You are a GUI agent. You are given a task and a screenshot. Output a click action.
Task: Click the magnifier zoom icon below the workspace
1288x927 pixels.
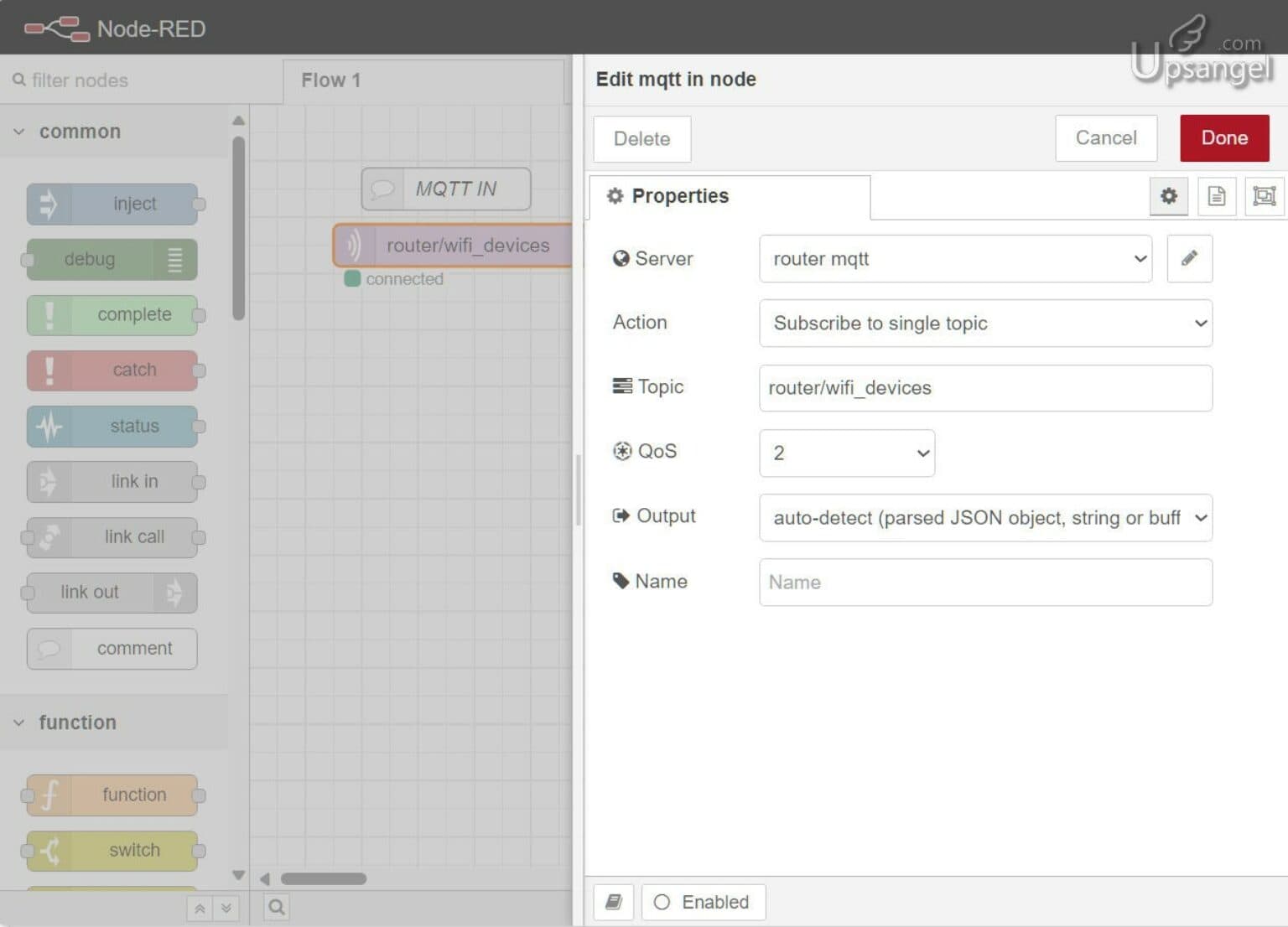tap(276, 907)
